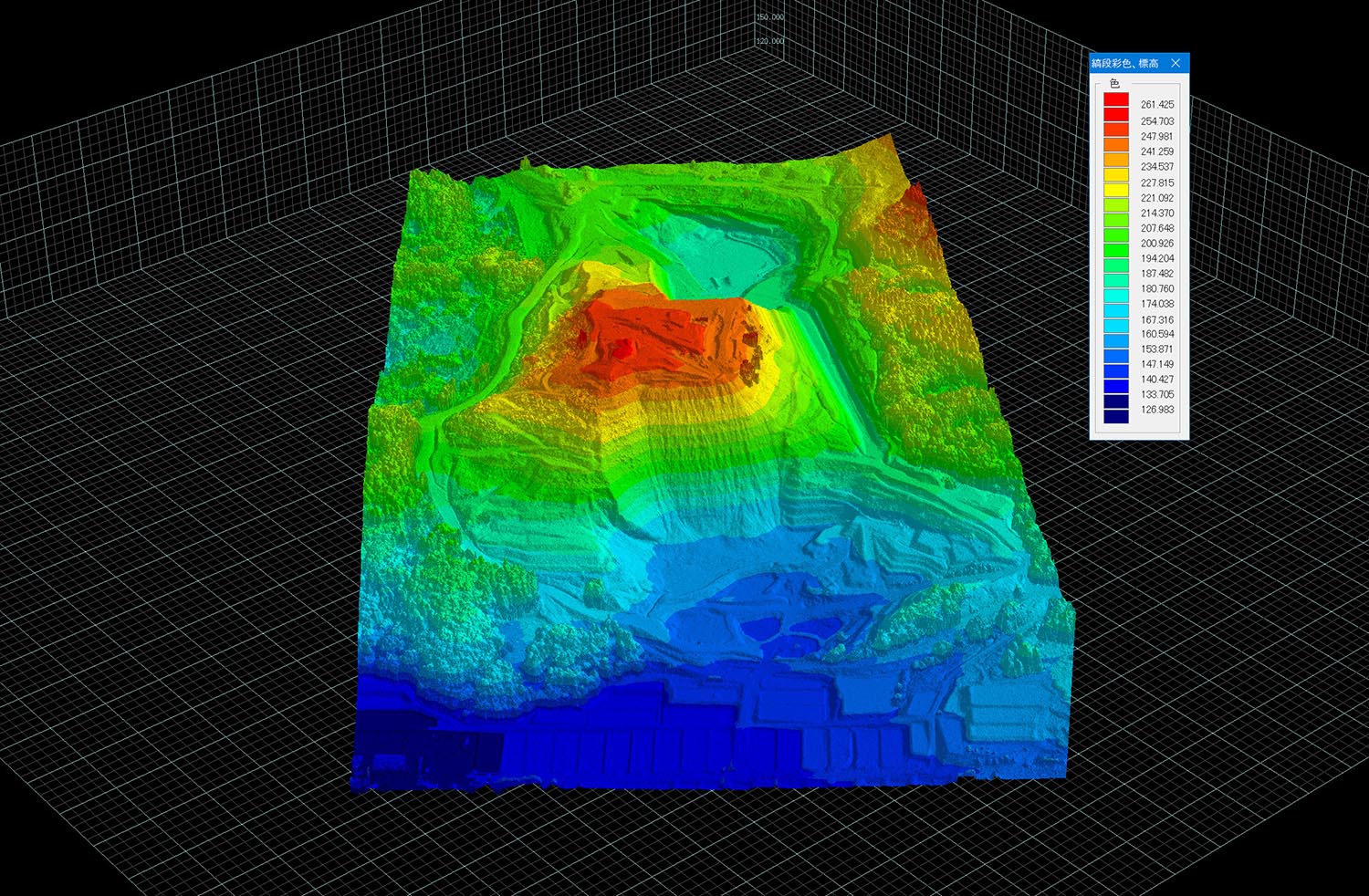Screen dimensions: 1369x896
Task: Select elevation value 241.259
Action: [1157, 151]
